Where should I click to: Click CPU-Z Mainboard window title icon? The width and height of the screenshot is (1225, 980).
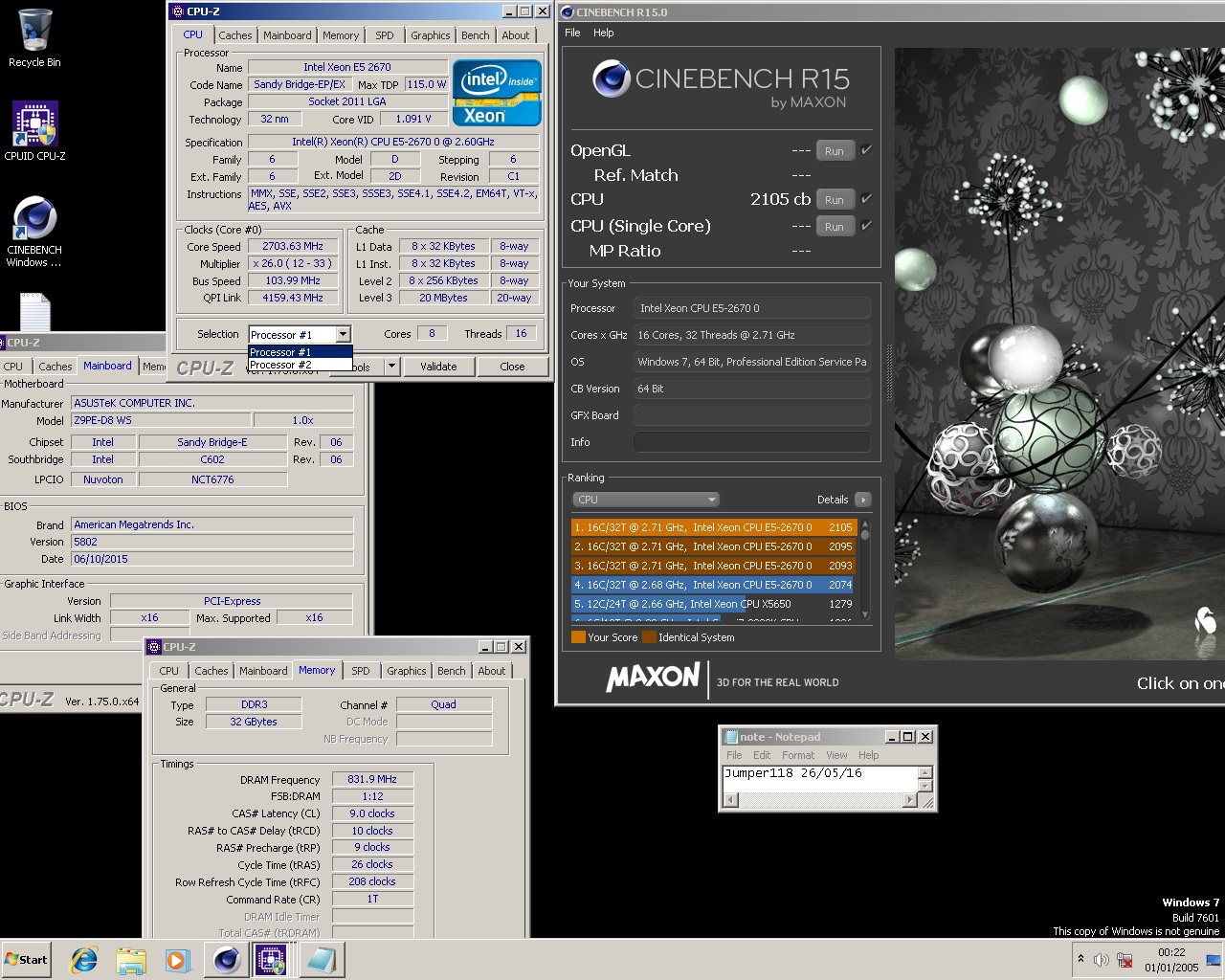click(x=2, y=343)
